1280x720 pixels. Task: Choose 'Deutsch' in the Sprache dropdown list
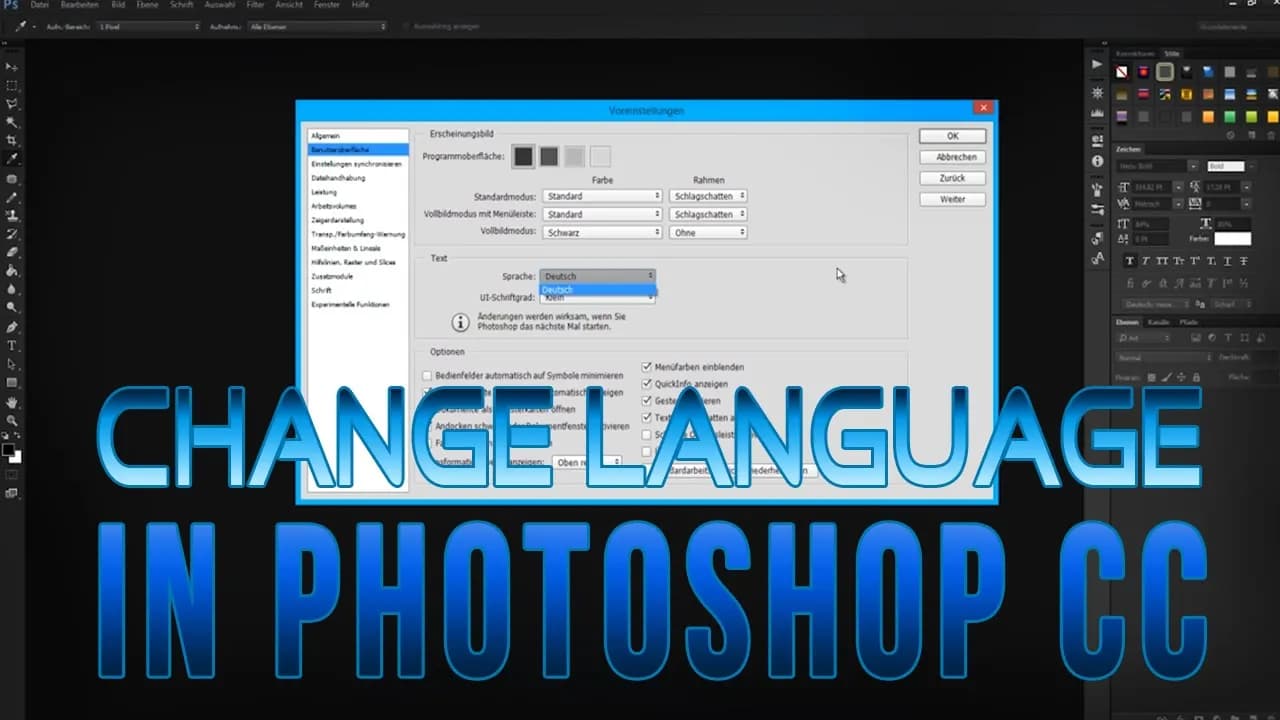click(597, 290)
